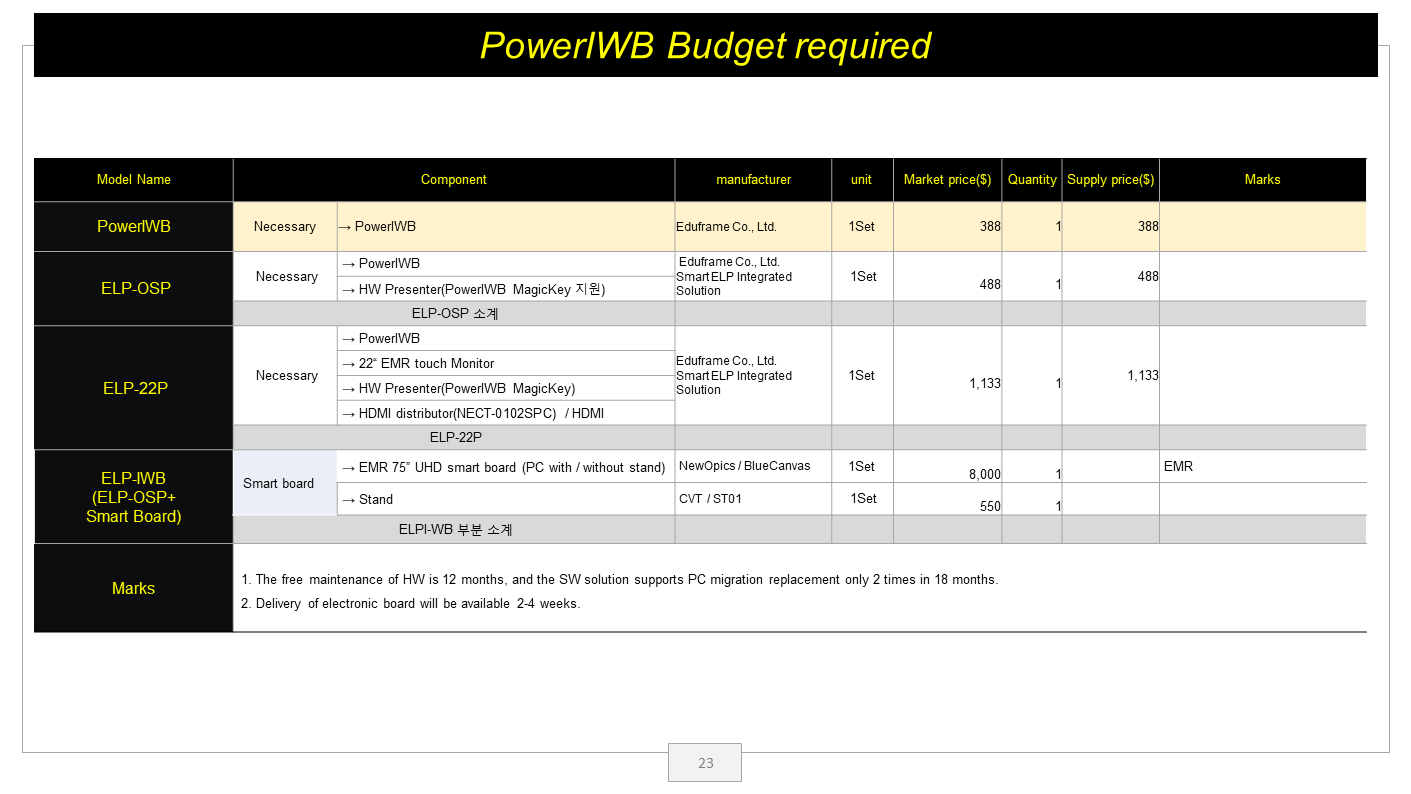Click '1Set' in the ELP-OSP row
The image size is (1411, 794).
coord(862,277)
